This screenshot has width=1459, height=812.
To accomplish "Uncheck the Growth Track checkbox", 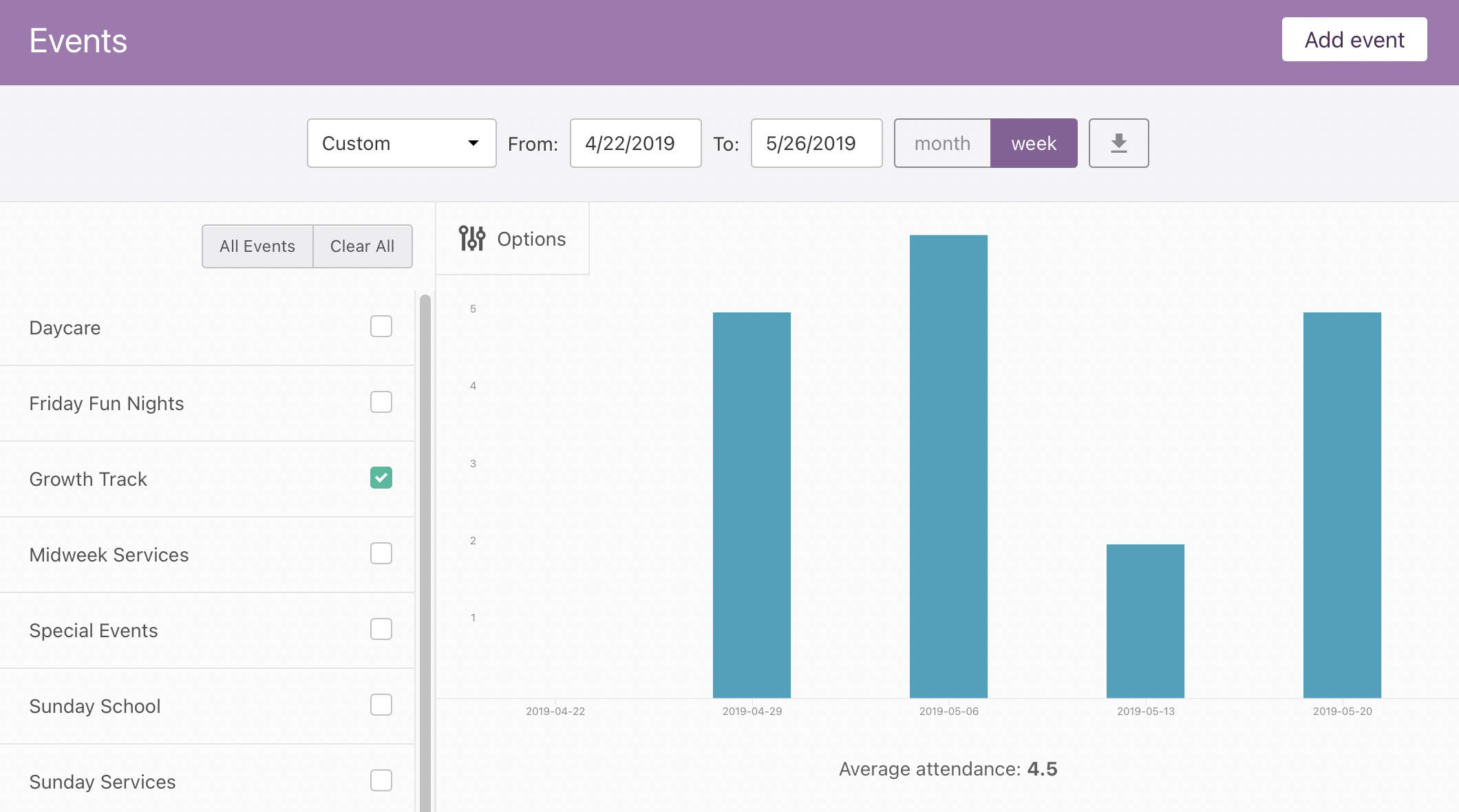I will point(381,478).
